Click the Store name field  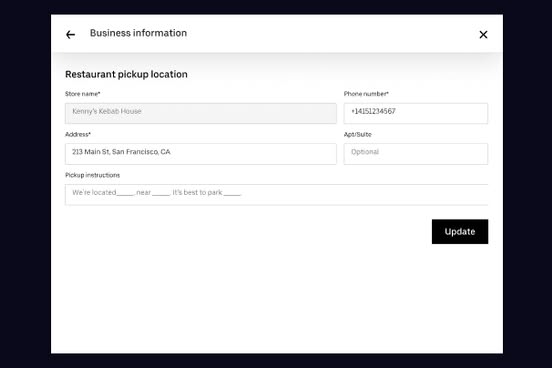(x=201, y=113)
